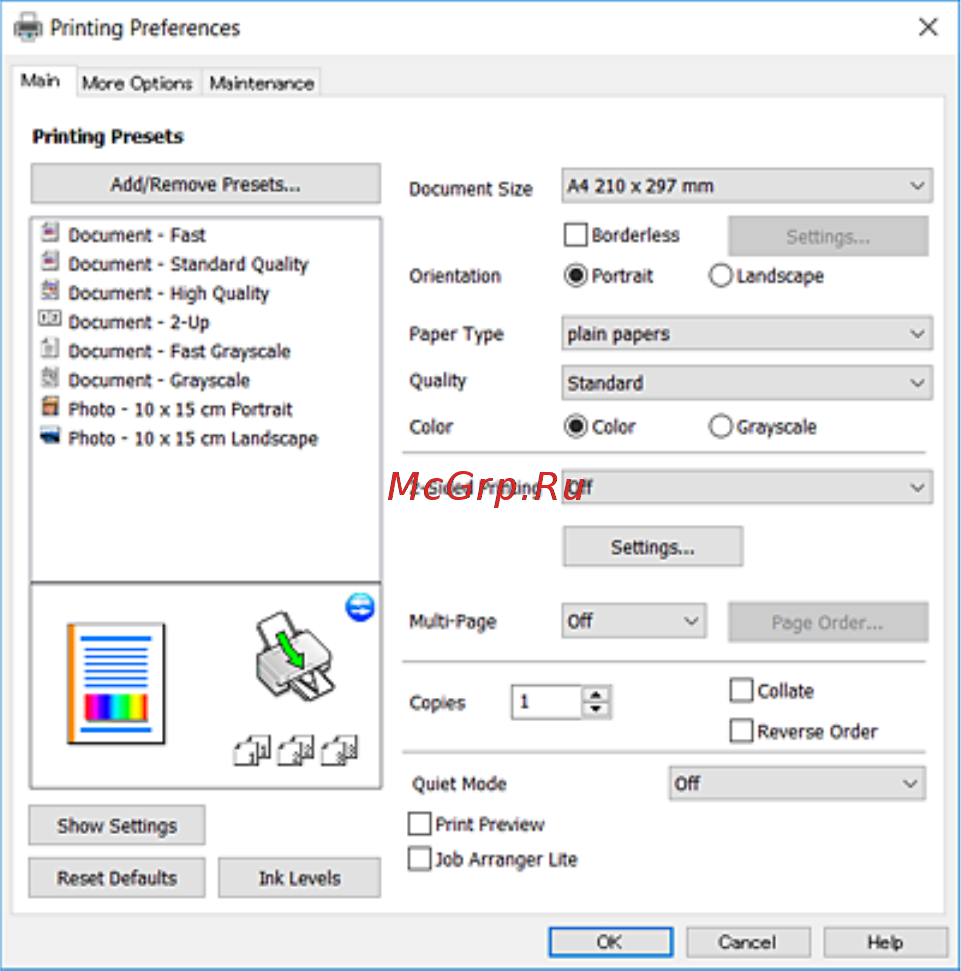Viewport: 961px width, 971px height.
Task: Click inside the Copies input field
Action: click(545, 701)
